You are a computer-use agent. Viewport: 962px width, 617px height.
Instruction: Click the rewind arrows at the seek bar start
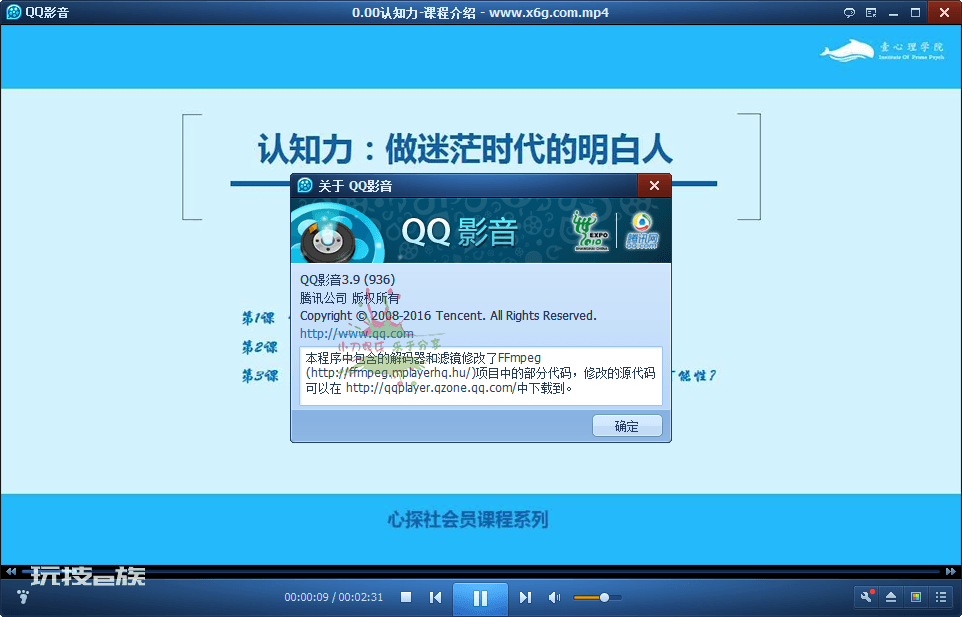coord(11,571)
